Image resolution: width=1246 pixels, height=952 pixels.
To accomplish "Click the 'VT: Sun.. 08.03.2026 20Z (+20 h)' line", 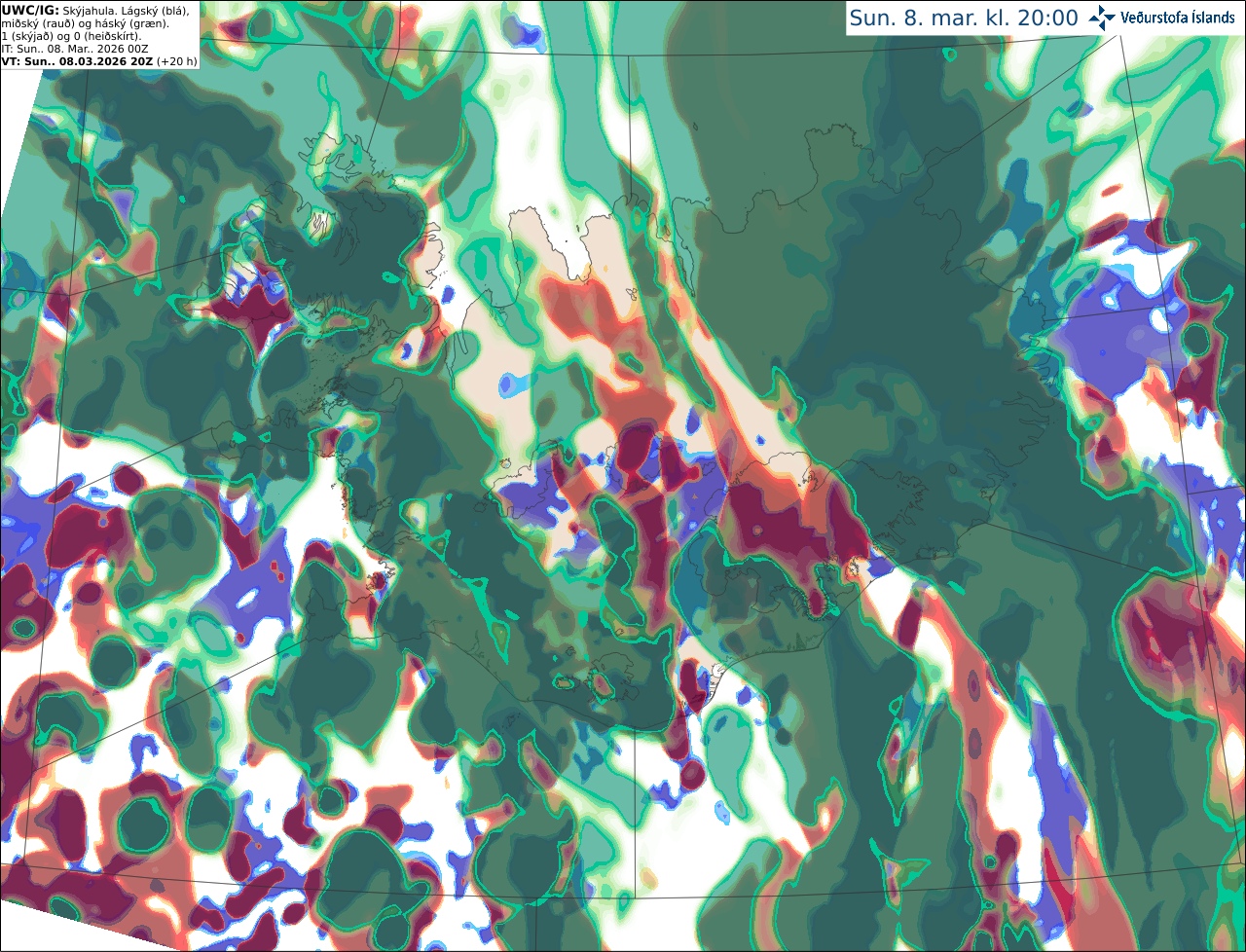I will pyautogui.click(x=99, y=61).
